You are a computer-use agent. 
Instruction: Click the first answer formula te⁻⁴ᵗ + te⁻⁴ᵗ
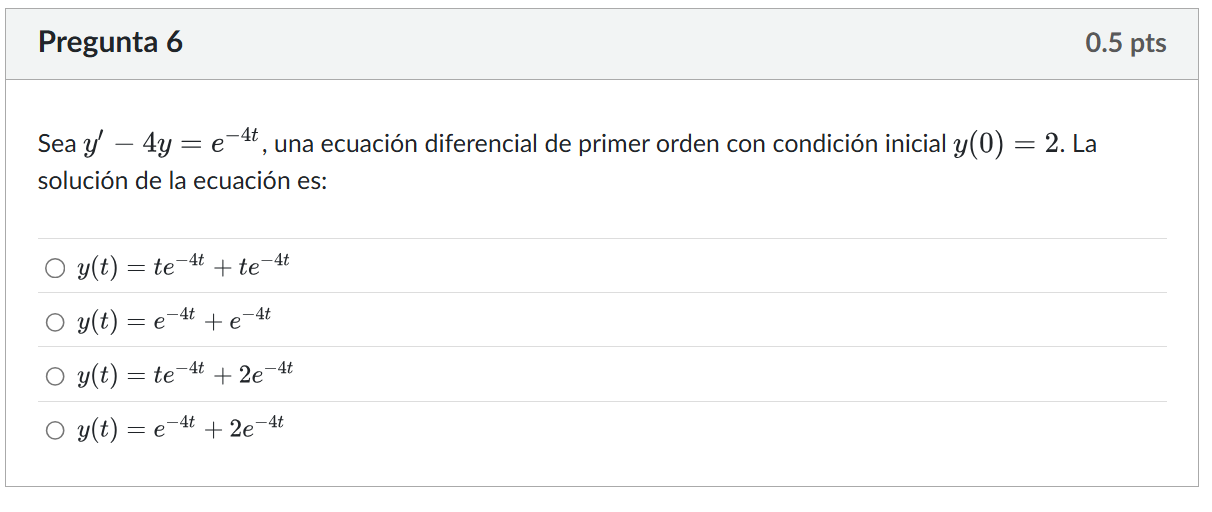(183, 267)
